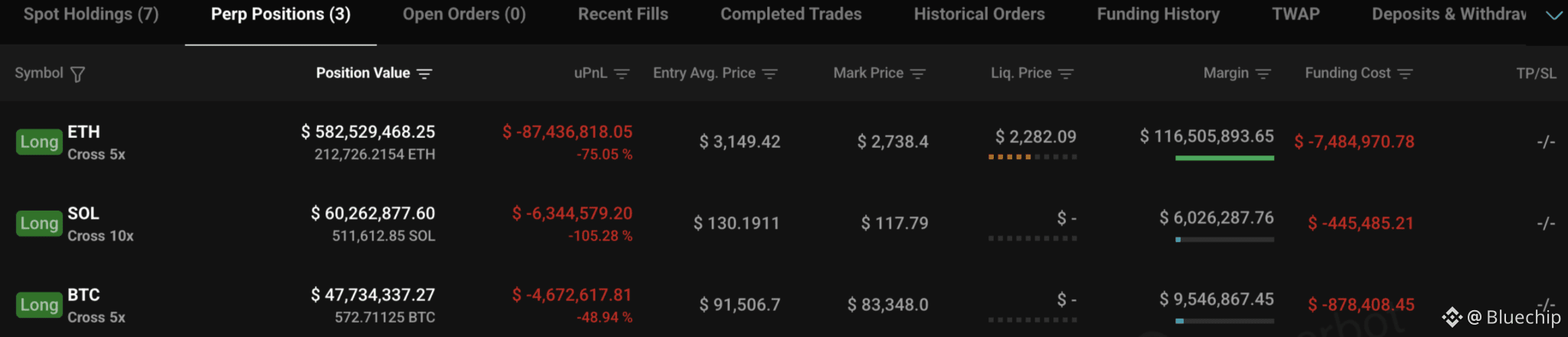This screenshot has height=337, width=1568.
Task: Click the Margin column sort icon
Action: pos(1263,74)
